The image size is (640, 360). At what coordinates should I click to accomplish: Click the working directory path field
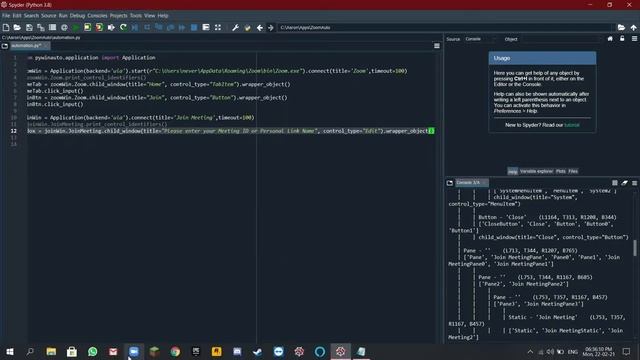click(x=445, y=27)
